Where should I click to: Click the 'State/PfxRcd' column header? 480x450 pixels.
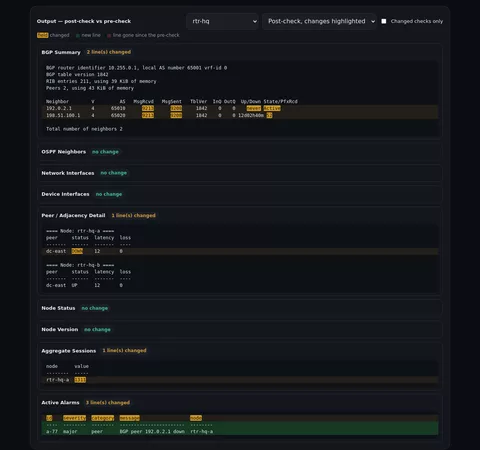click(281, 102)
